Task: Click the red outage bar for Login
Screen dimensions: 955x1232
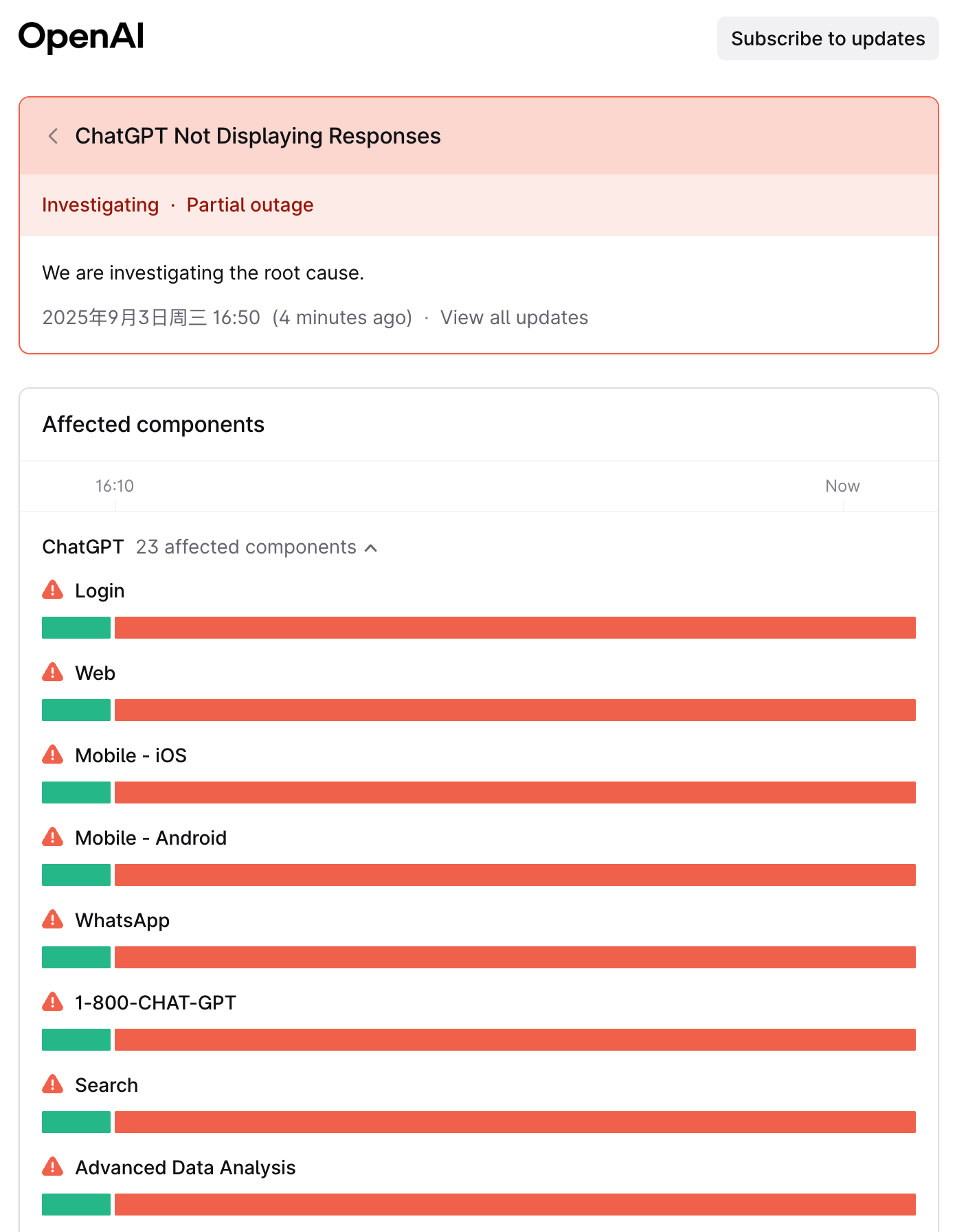Action: pos(515,628)
